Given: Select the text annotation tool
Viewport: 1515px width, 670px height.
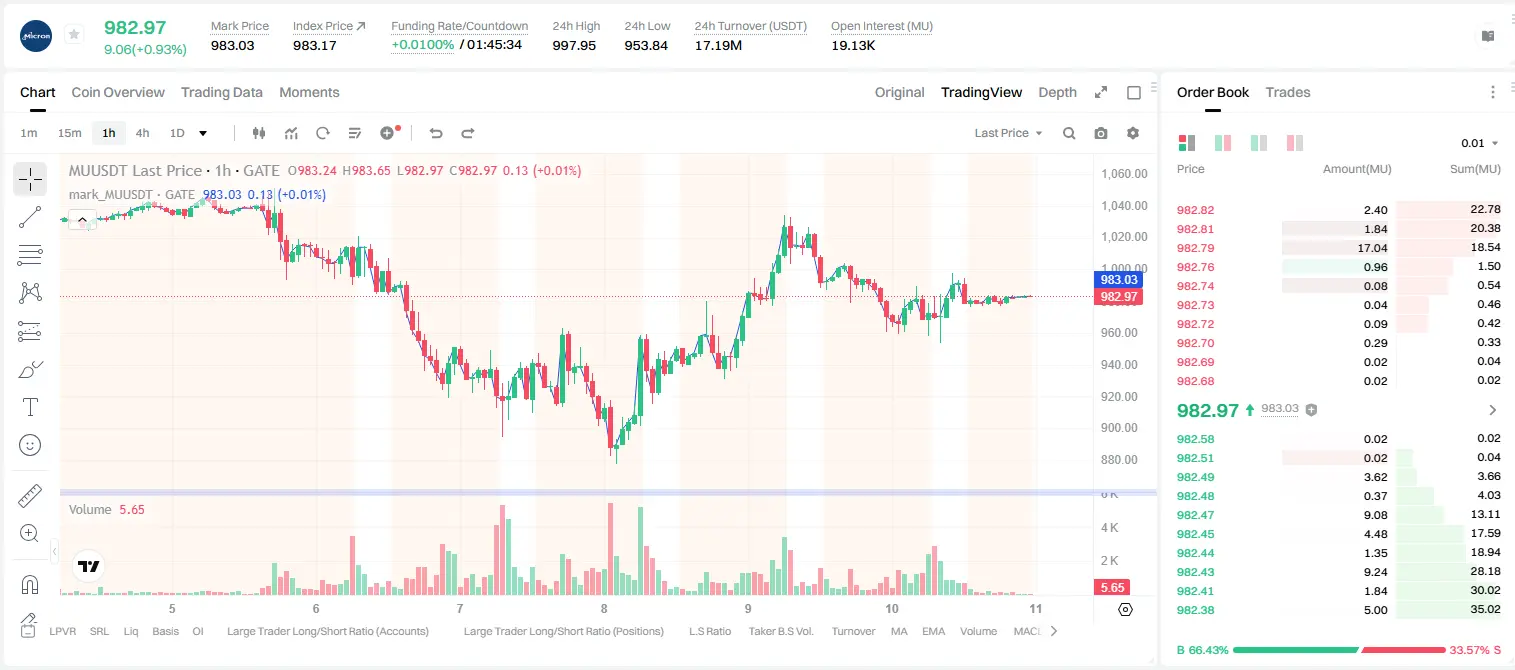Looking at the screenshot, I should (30, 407).
